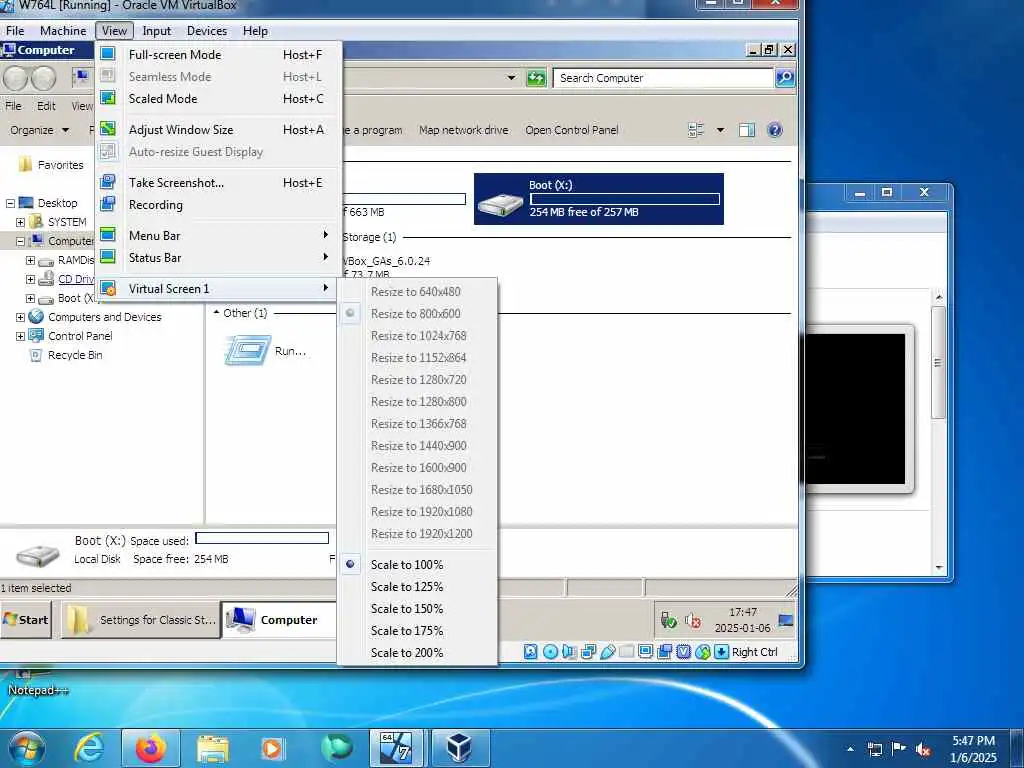Open VirtualBox Manager from host taskbar
This screenshot has width=1024, height=768.
(x=460, y=748)
